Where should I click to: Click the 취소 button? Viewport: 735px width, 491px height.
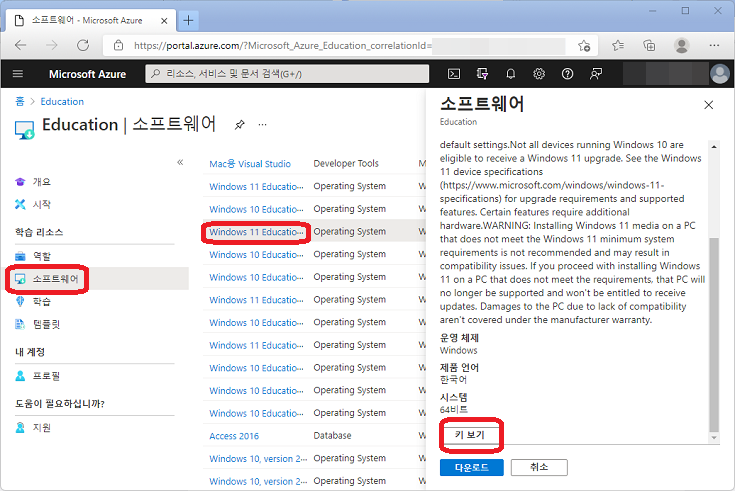(539, 467)
